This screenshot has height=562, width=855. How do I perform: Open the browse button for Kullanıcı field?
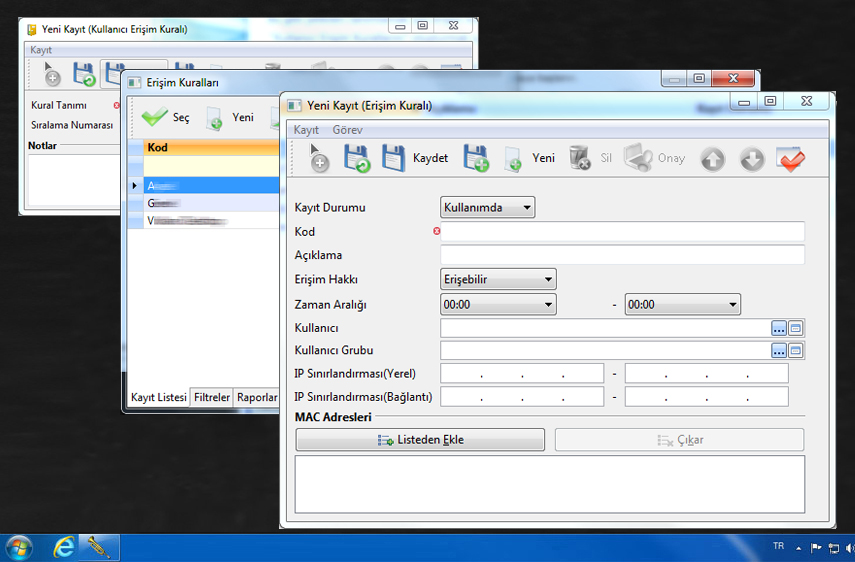(x=779, y=328)
